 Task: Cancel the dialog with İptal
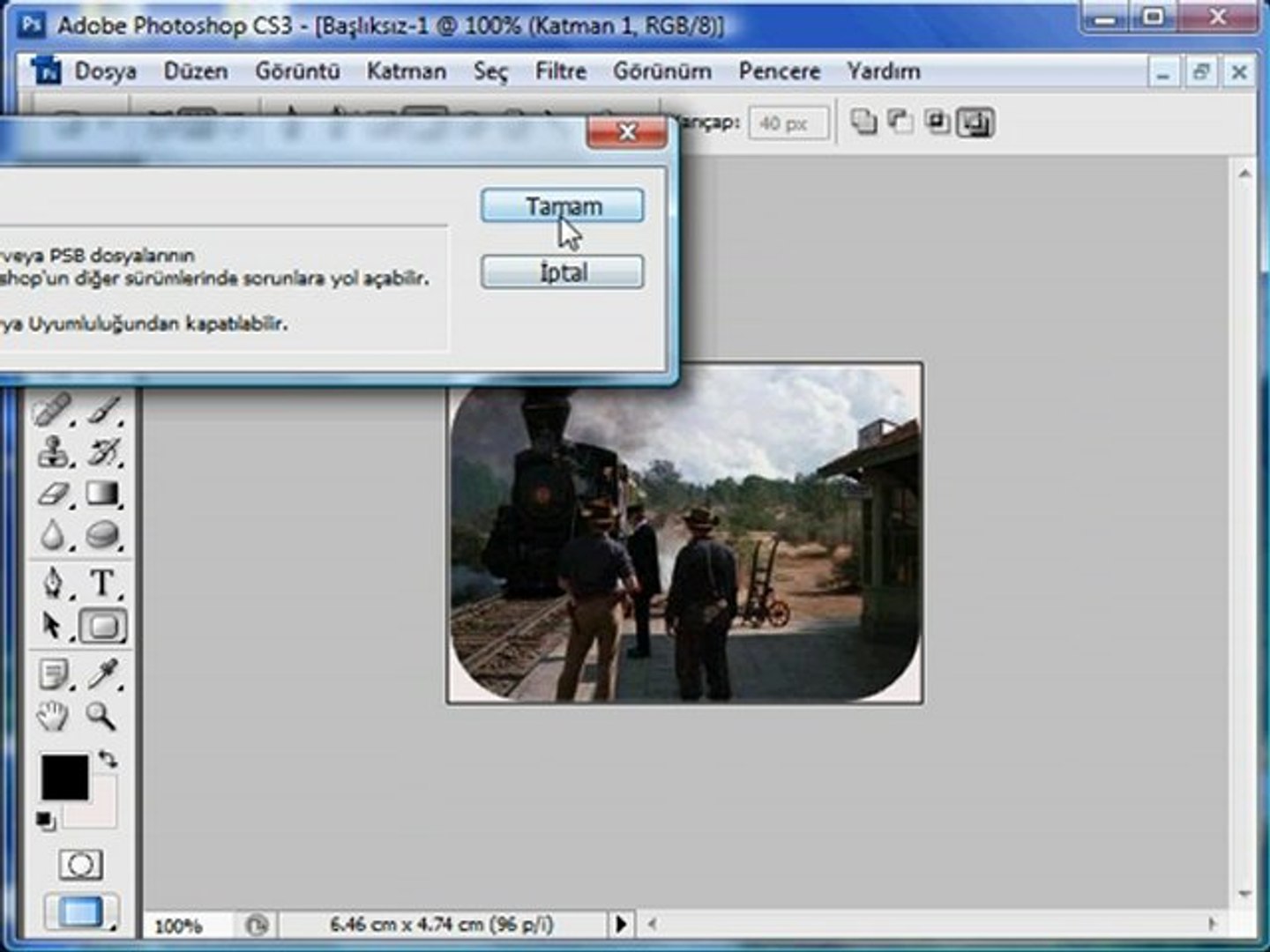tap(563, 272)
